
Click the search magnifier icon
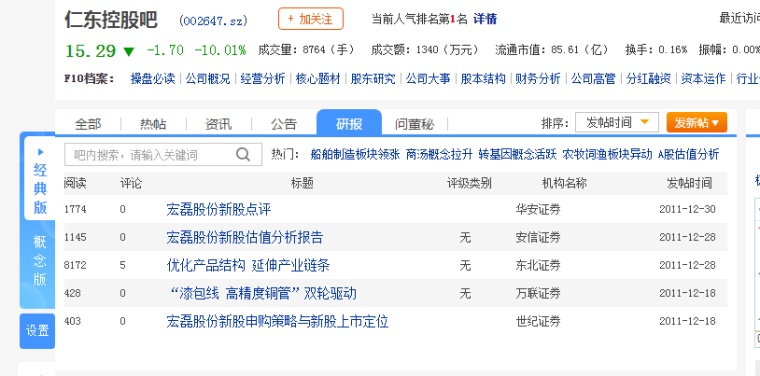point(243,155)
